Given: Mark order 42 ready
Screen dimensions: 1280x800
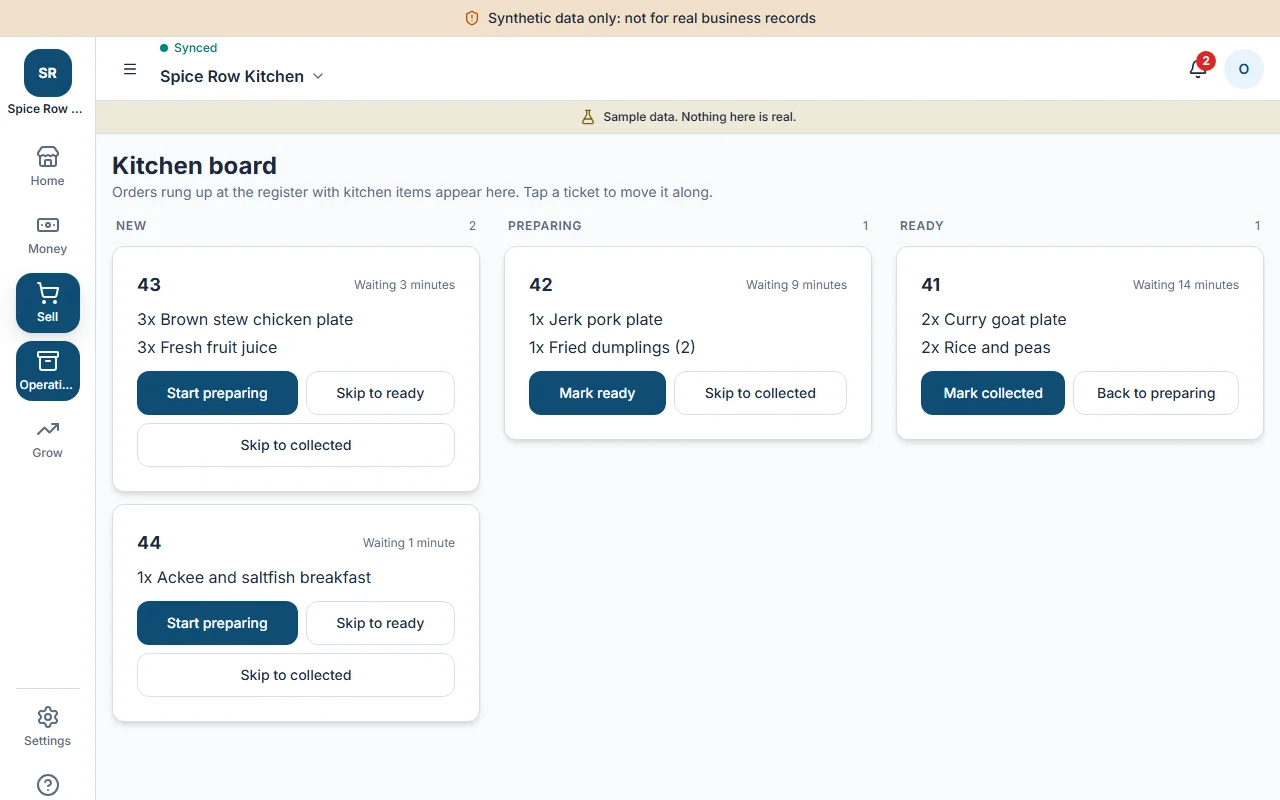Looking at the screenshot, I should pos(597,393).
